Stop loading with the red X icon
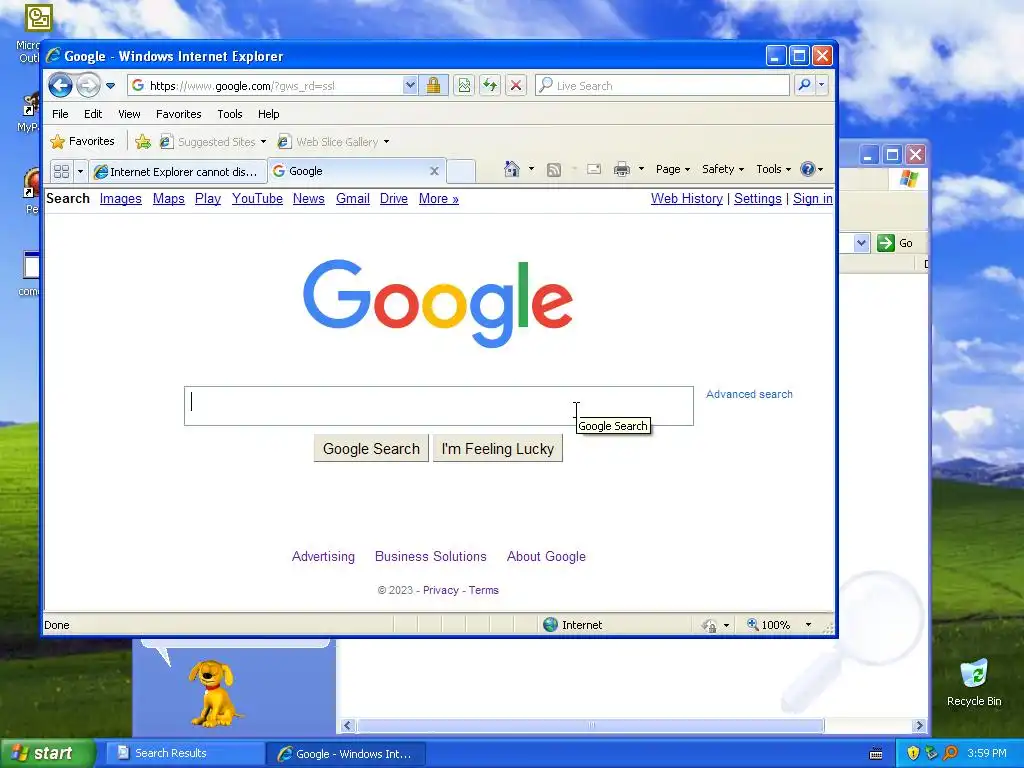The image size is (1024, 768). pos(516,86)
